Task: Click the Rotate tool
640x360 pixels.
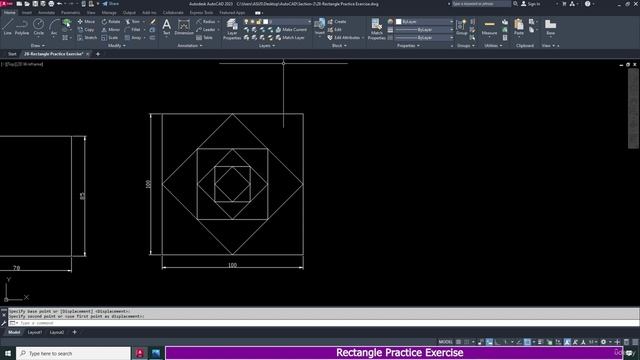Action: click(x=111, y=22)
